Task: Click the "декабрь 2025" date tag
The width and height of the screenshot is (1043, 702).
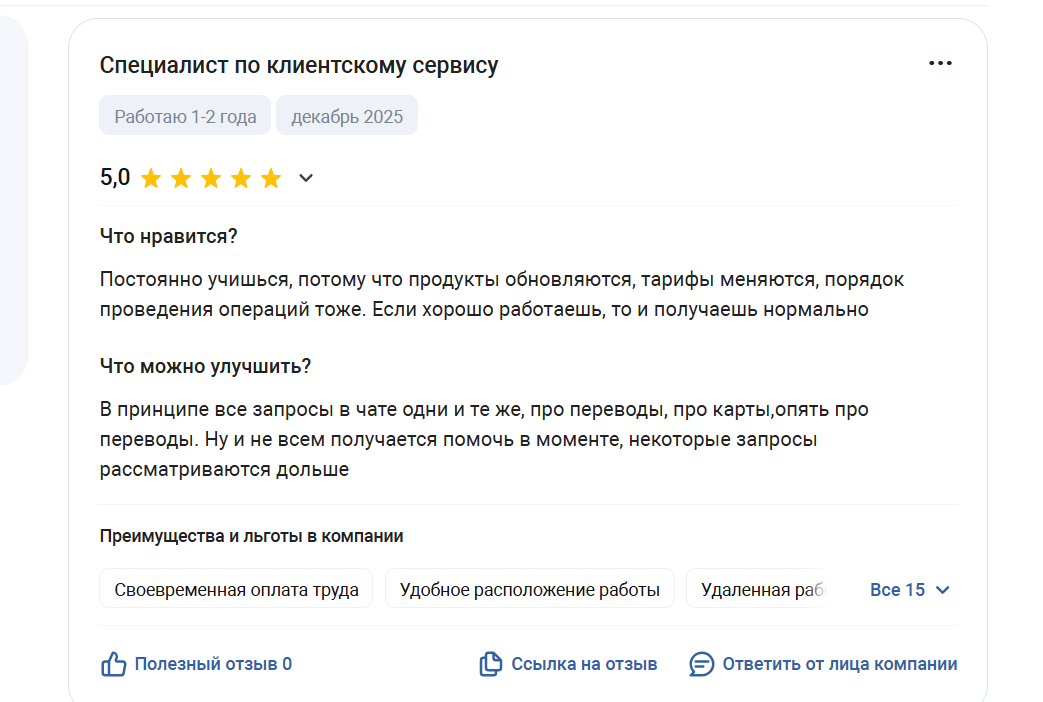Action: 347,117
